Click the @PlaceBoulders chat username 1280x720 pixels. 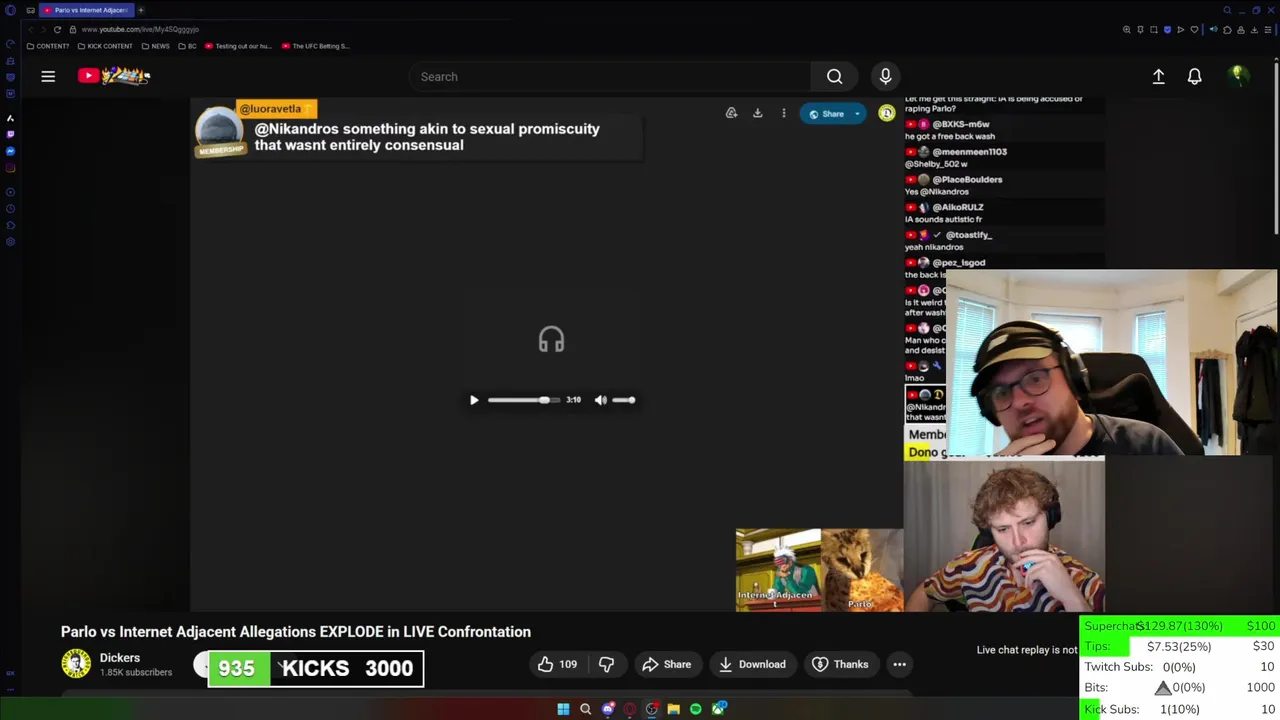967,179
